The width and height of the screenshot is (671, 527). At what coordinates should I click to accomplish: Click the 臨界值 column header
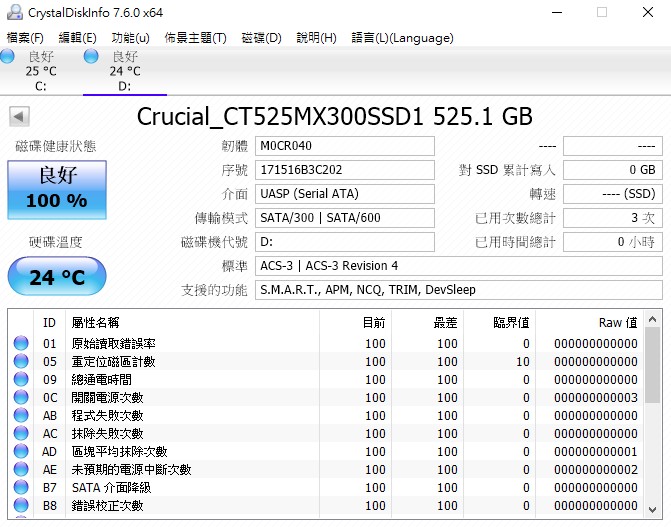pyautogui.click(x=499, y=322)
